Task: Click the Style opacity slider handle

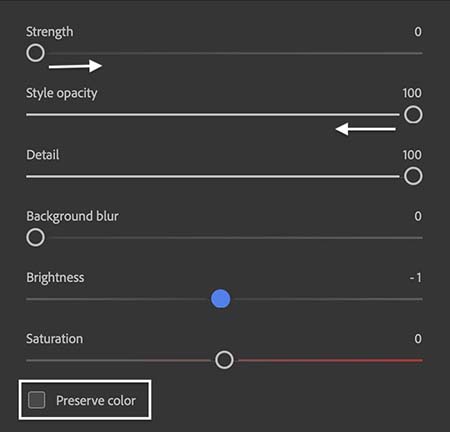Action: pos(413,115)
